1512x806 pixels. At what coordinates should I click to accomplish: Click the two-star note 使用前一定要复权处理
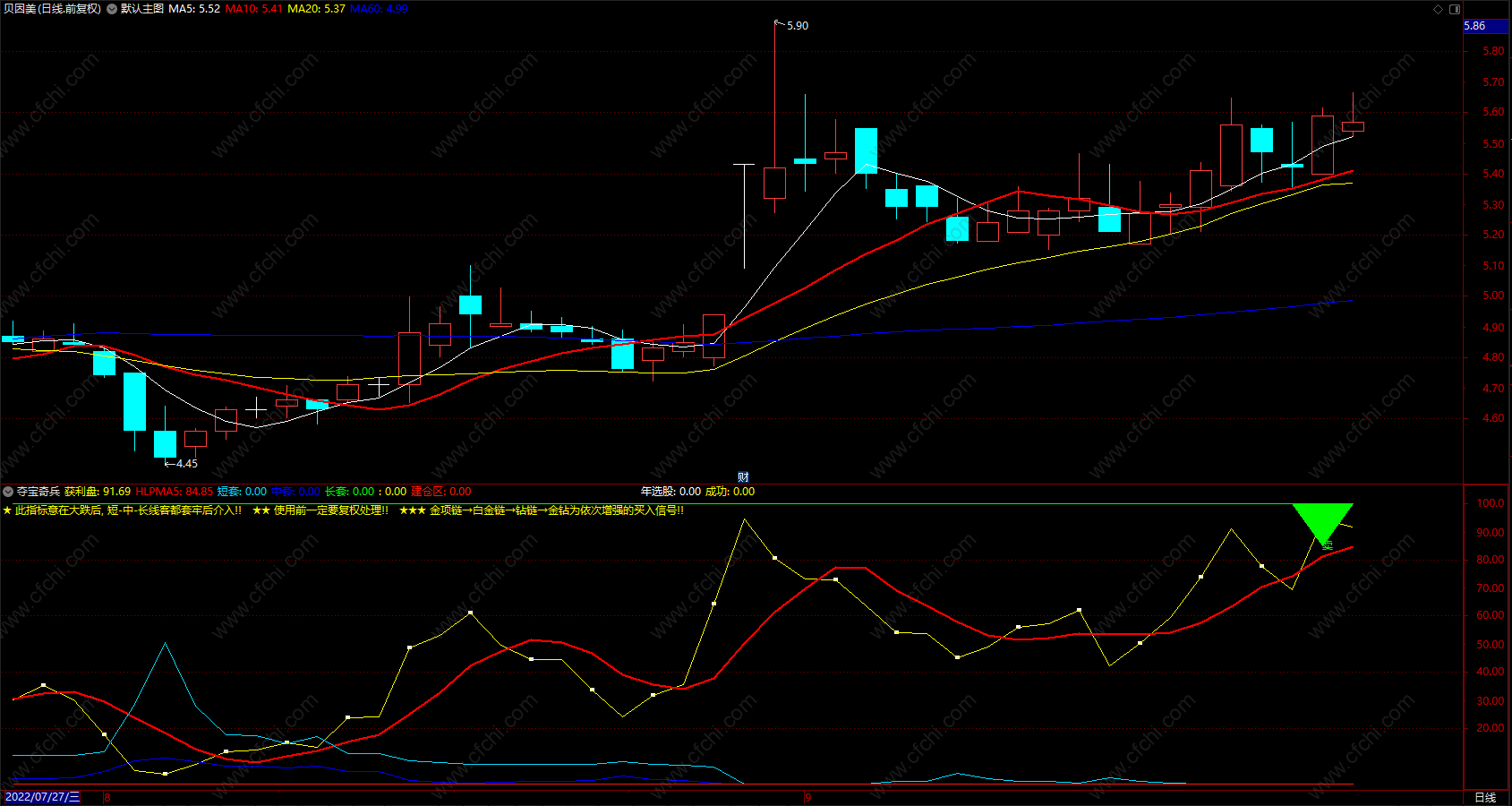pos(320,510)
